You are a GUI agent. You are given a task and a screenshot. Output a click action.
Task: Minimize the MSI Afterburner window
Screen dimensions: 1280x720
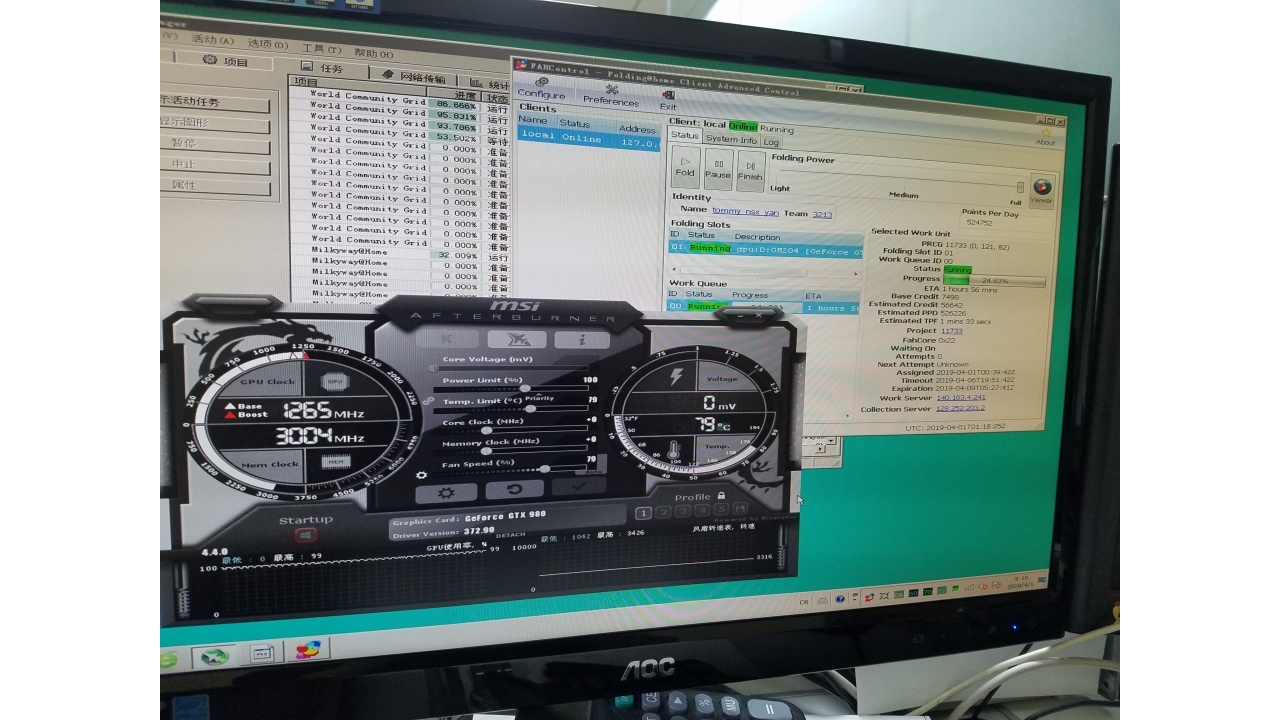[741, 316]
